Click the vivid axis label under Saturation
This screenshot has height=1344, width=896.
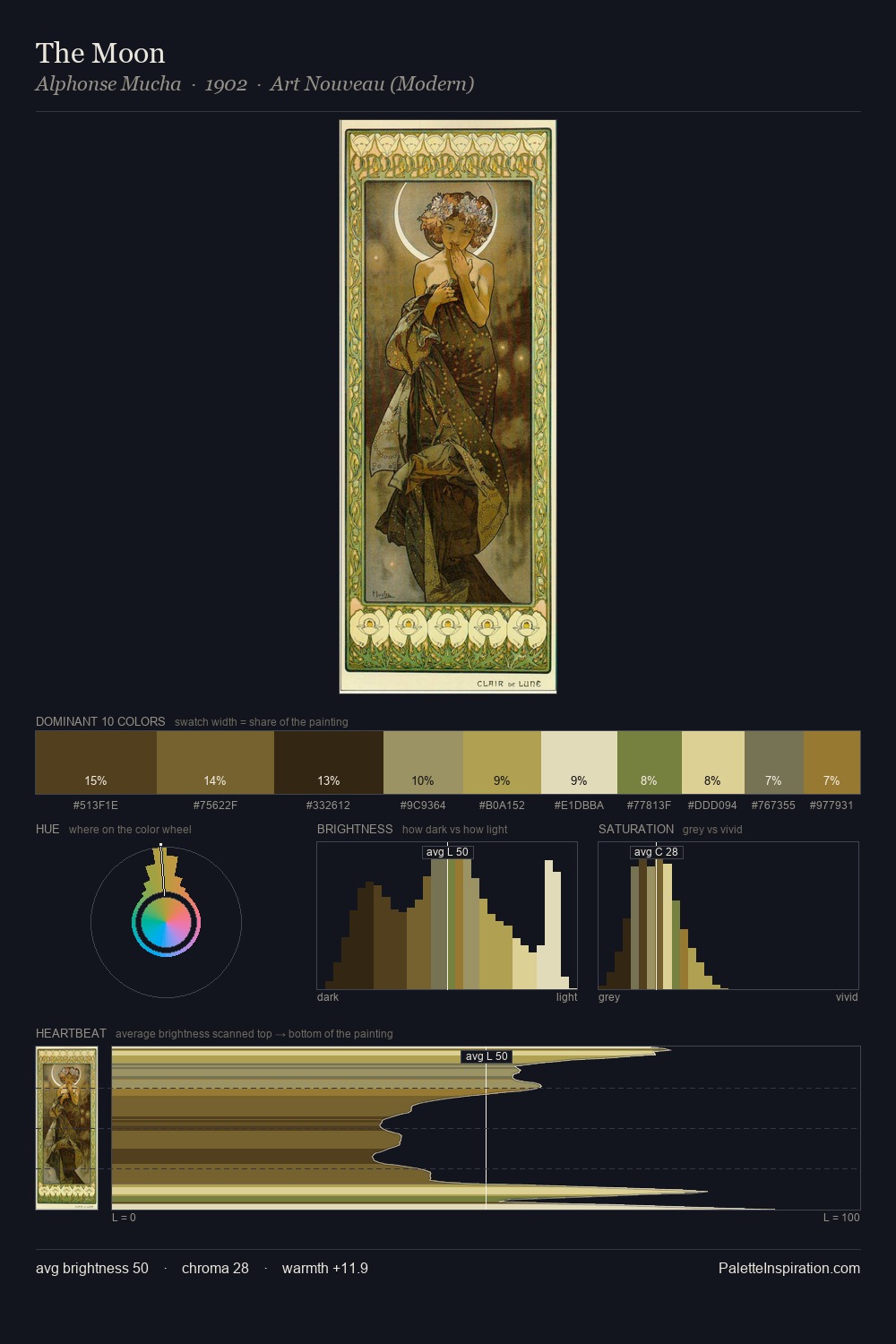pyautogui.click(x=847, y=997)
